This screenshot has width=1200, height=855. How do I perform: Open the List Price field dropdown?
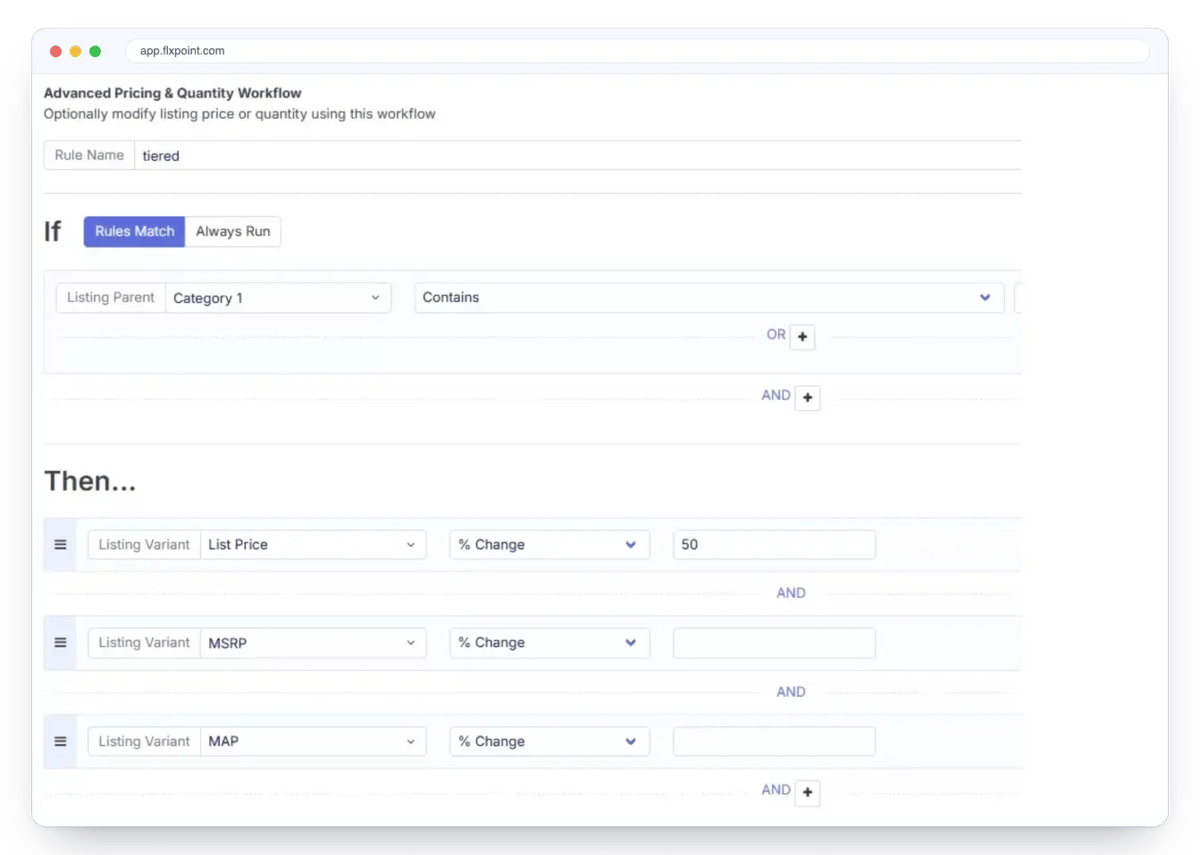click(x=313, y=545)
